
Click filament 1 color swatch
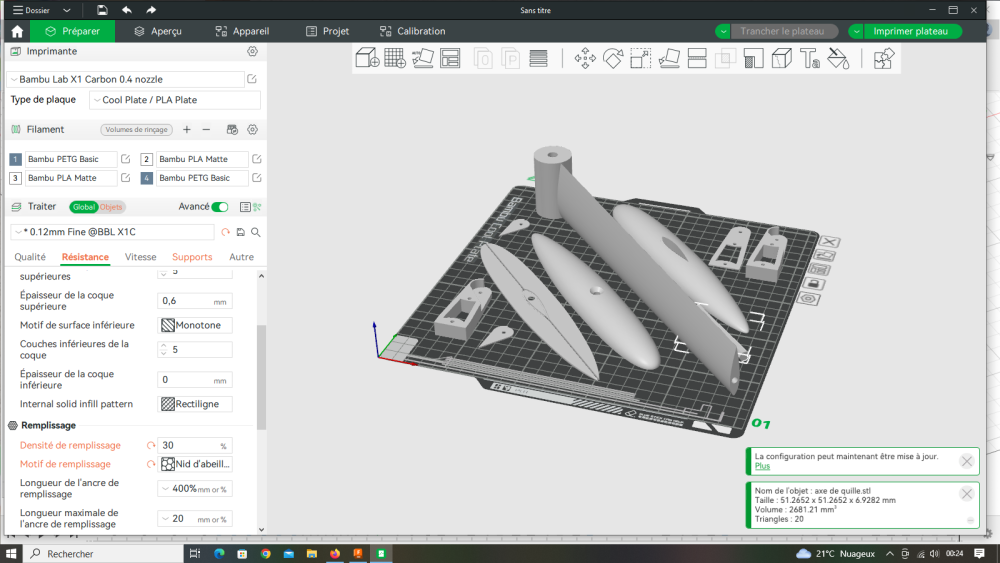(x=15, y=159)
